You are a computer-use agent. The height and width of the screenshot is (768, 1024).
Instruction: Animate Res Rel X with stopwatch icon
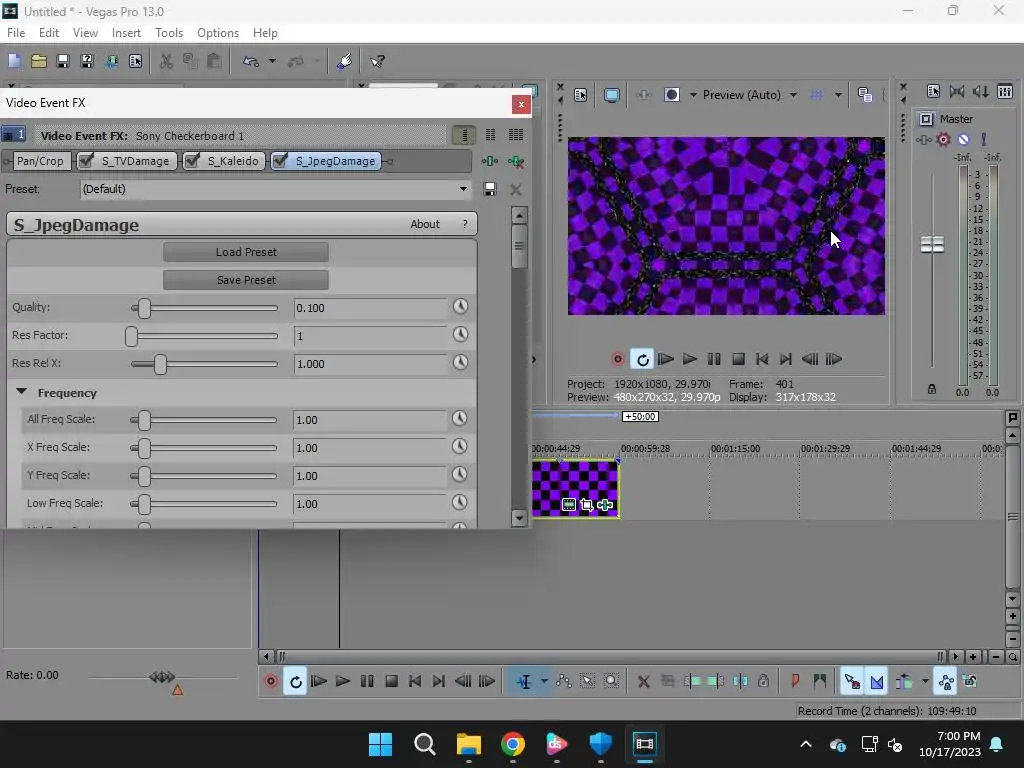tap(460, 362)
